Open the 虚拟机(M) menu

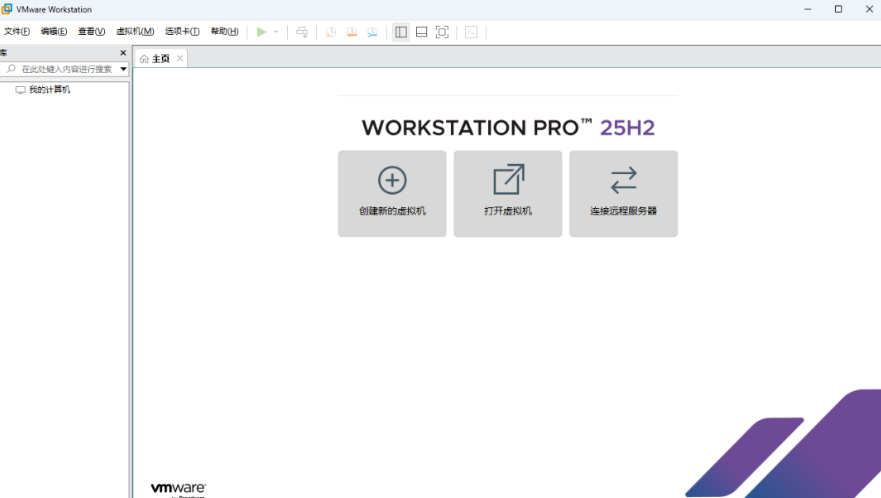point(135,32)
